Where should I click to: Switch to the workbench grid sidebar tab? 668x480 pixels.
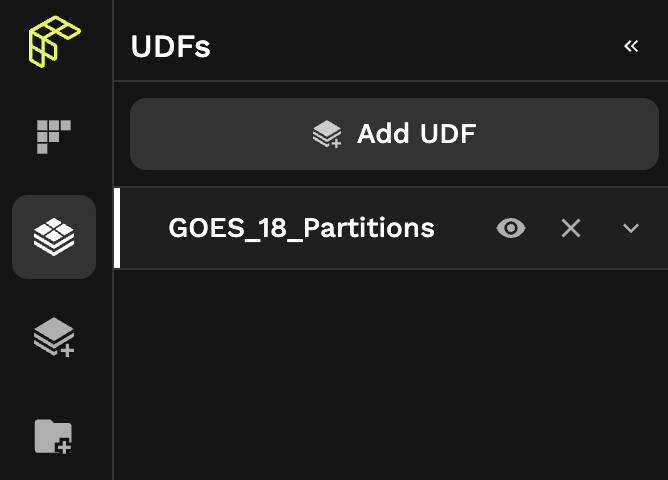tap(54, 135)
